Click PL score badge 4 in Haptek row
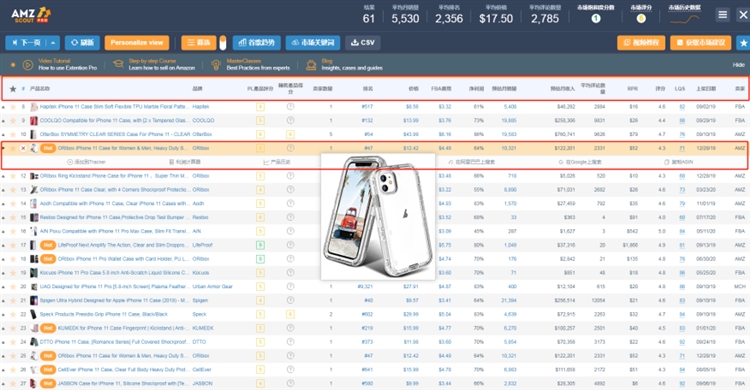This screenshot has height=390, width=750. (x=260, y=107)
